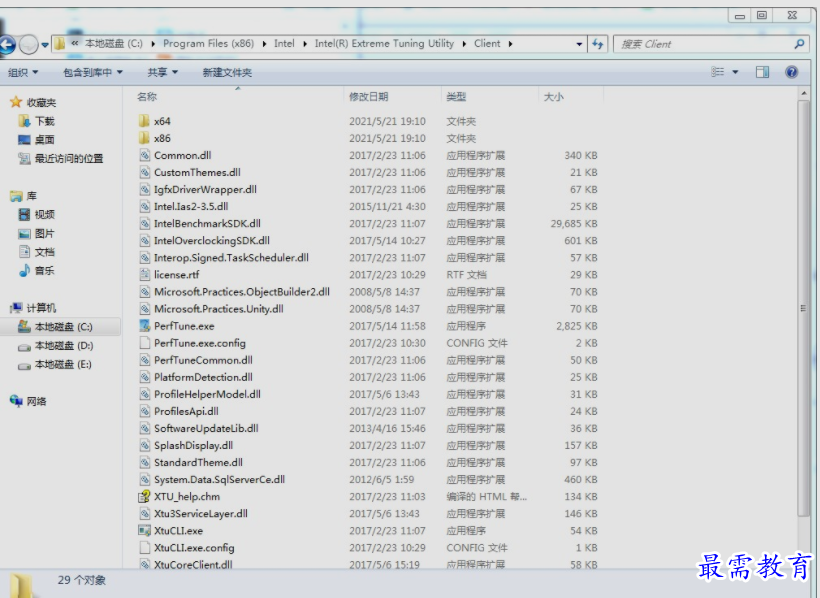This screenshot has height=598, width=820.
Task: Select the file name System.Data.SqlServerCe.dll
Action: 219,479
